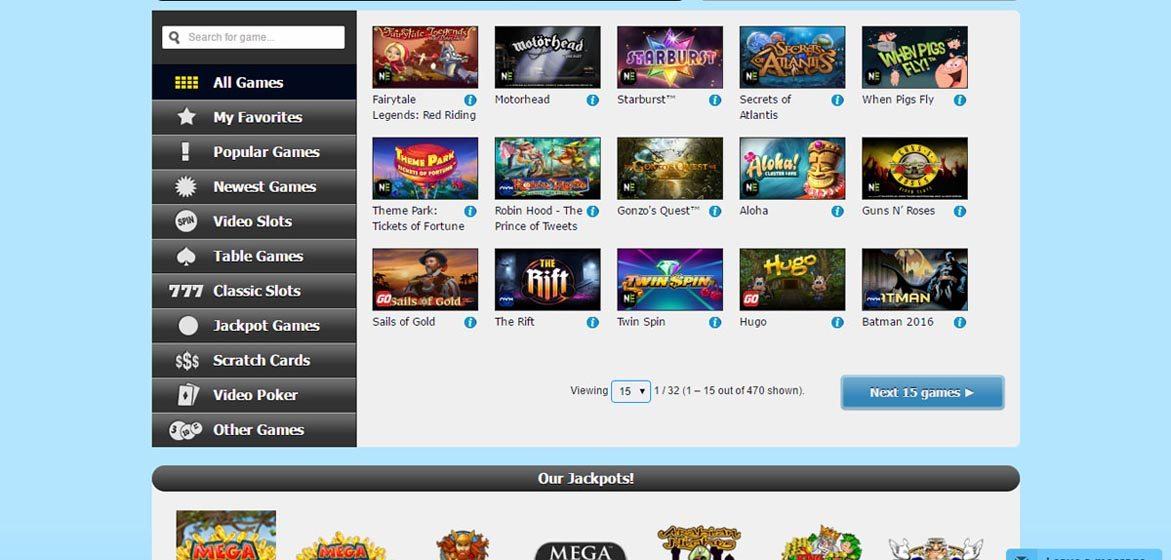This screenshot has width=1171, height=560.
Task: Launch the Secrets of Atlantis thumbnail
Action: point(792,57)
